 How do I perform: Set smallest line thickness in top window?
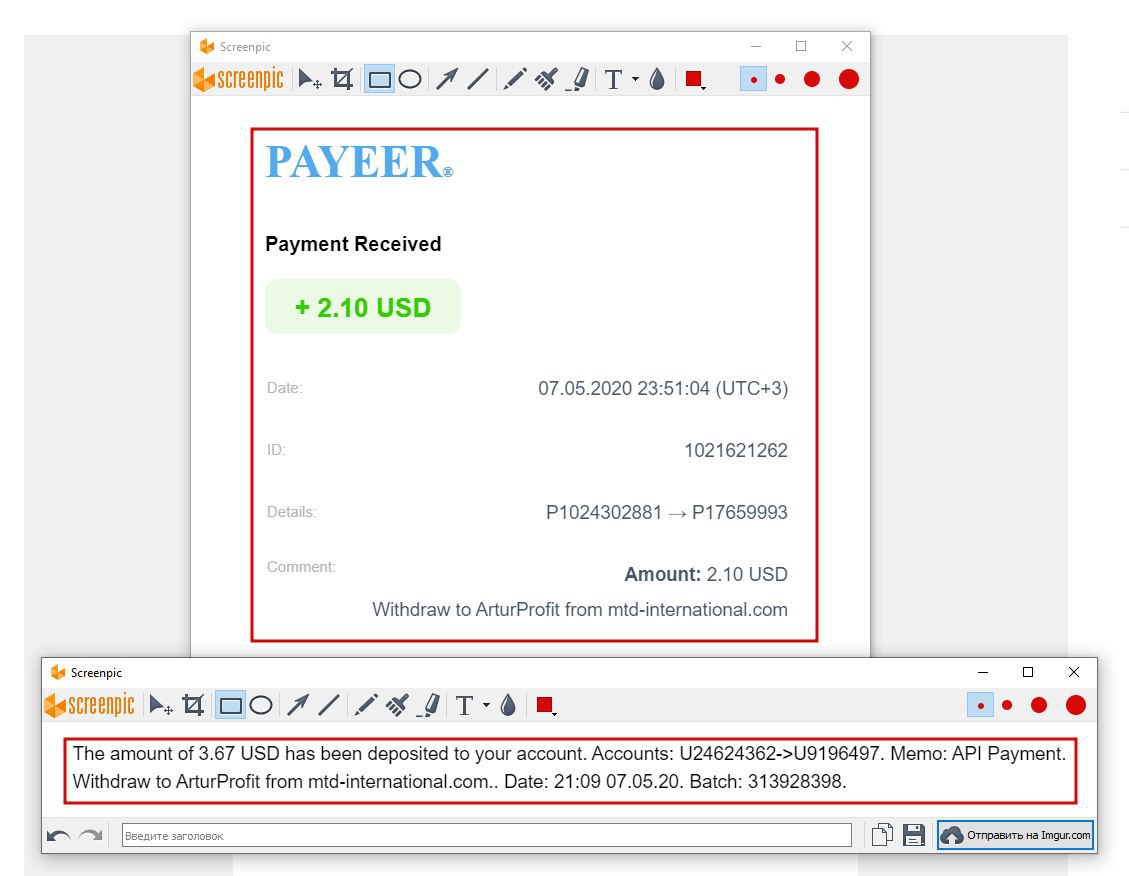coord(753,79)
